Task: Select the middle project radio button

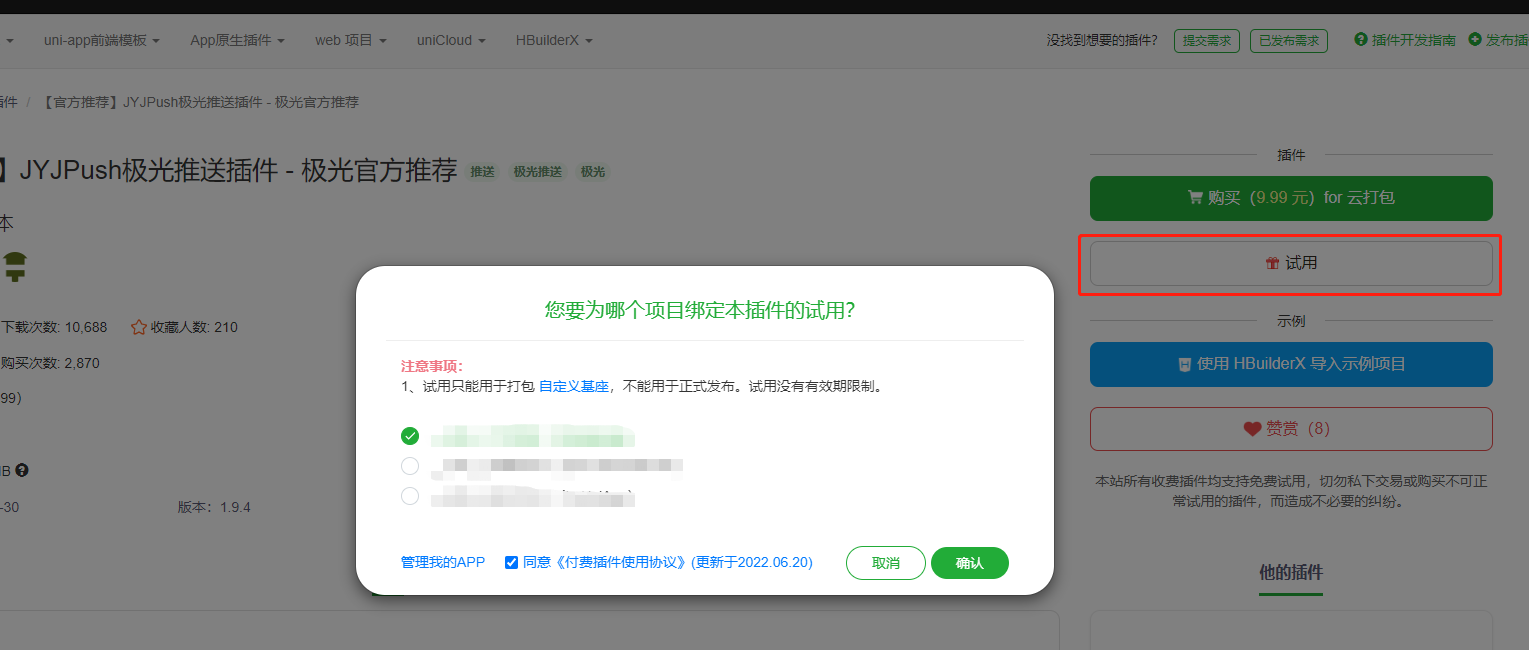Action: 410,466
